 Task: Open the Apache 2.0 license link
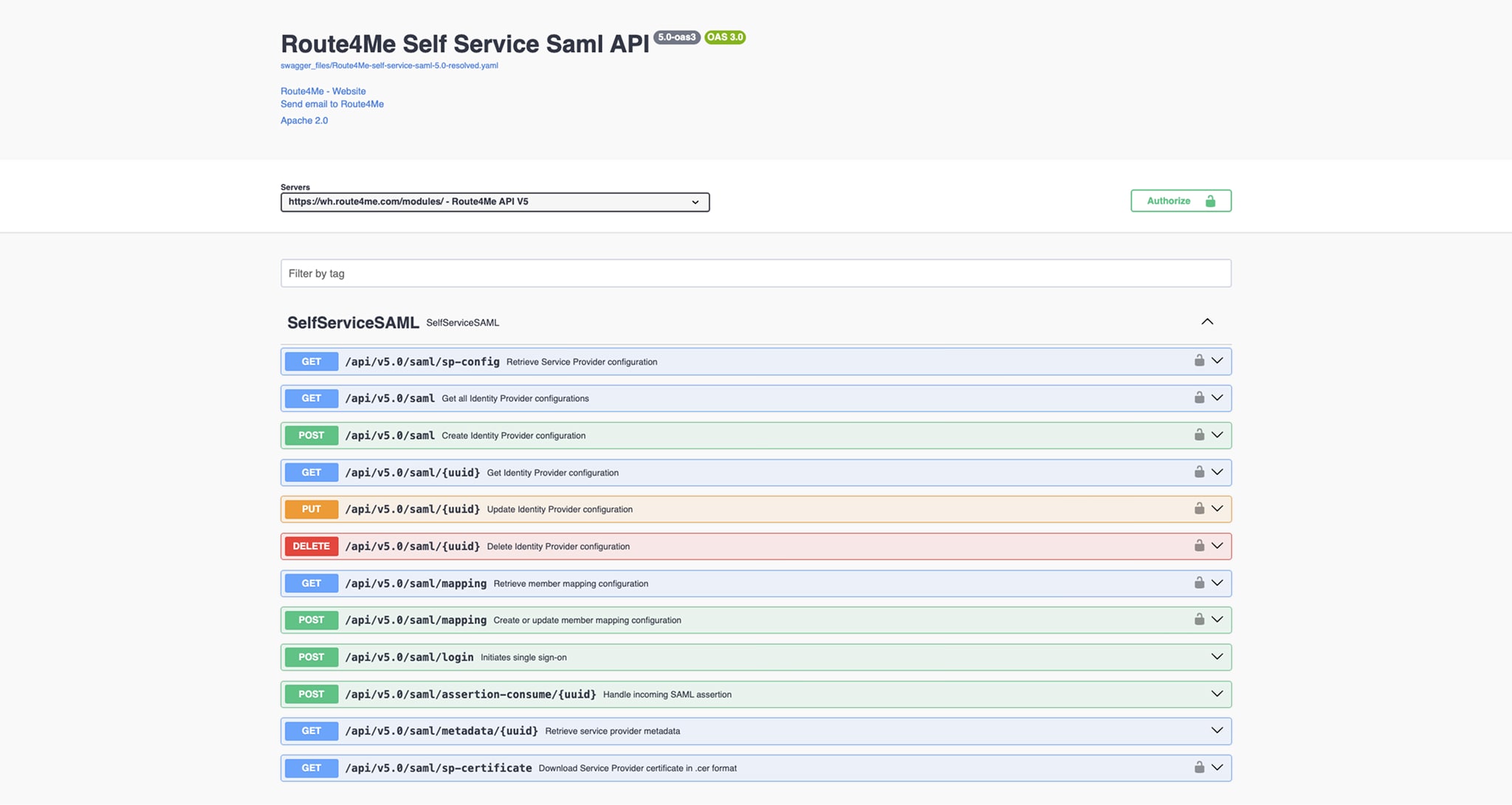coord(304,120)
